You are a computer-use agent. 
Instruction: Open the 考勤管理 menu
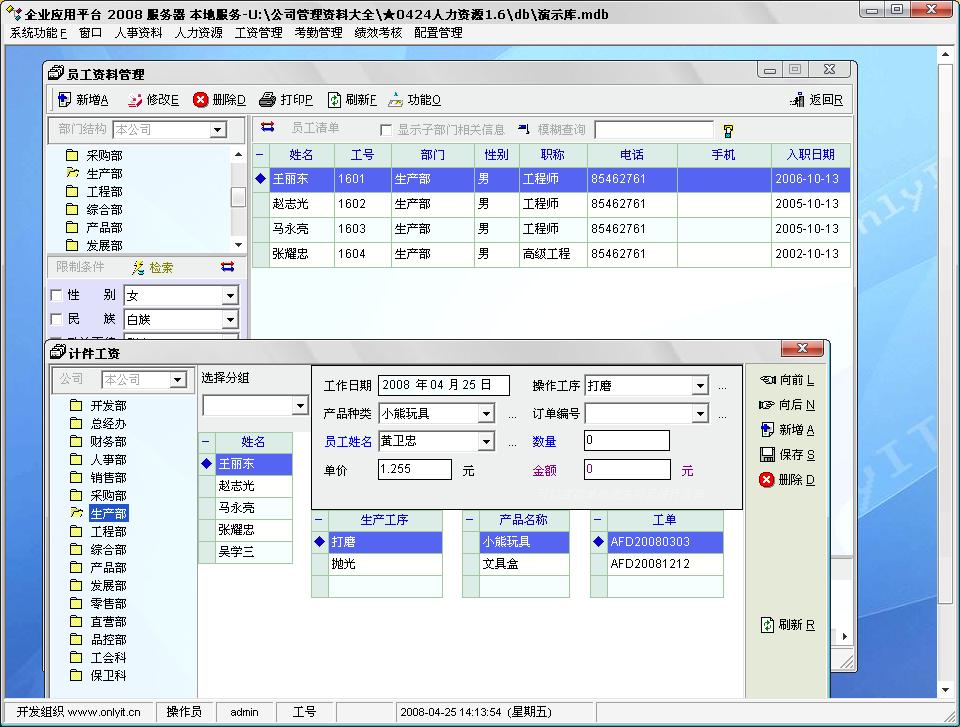click(318, 32)
